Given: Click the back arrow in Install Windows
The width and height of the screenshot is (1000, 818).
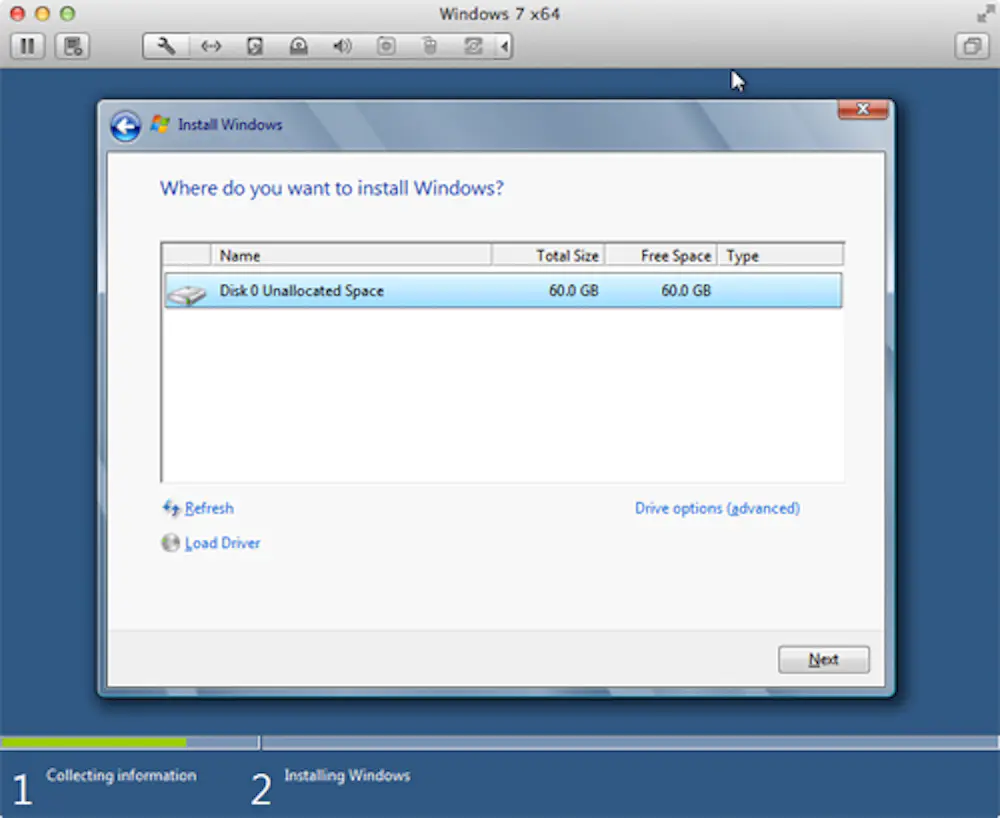Looking at the screenshot, I should coord(124,126).
